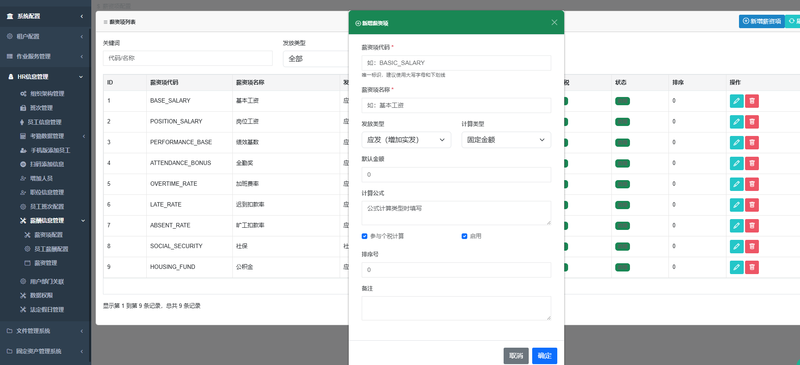Edit the LATE_RATE row
Viewport: 800px width, 365px height.
tap(736, 205)
